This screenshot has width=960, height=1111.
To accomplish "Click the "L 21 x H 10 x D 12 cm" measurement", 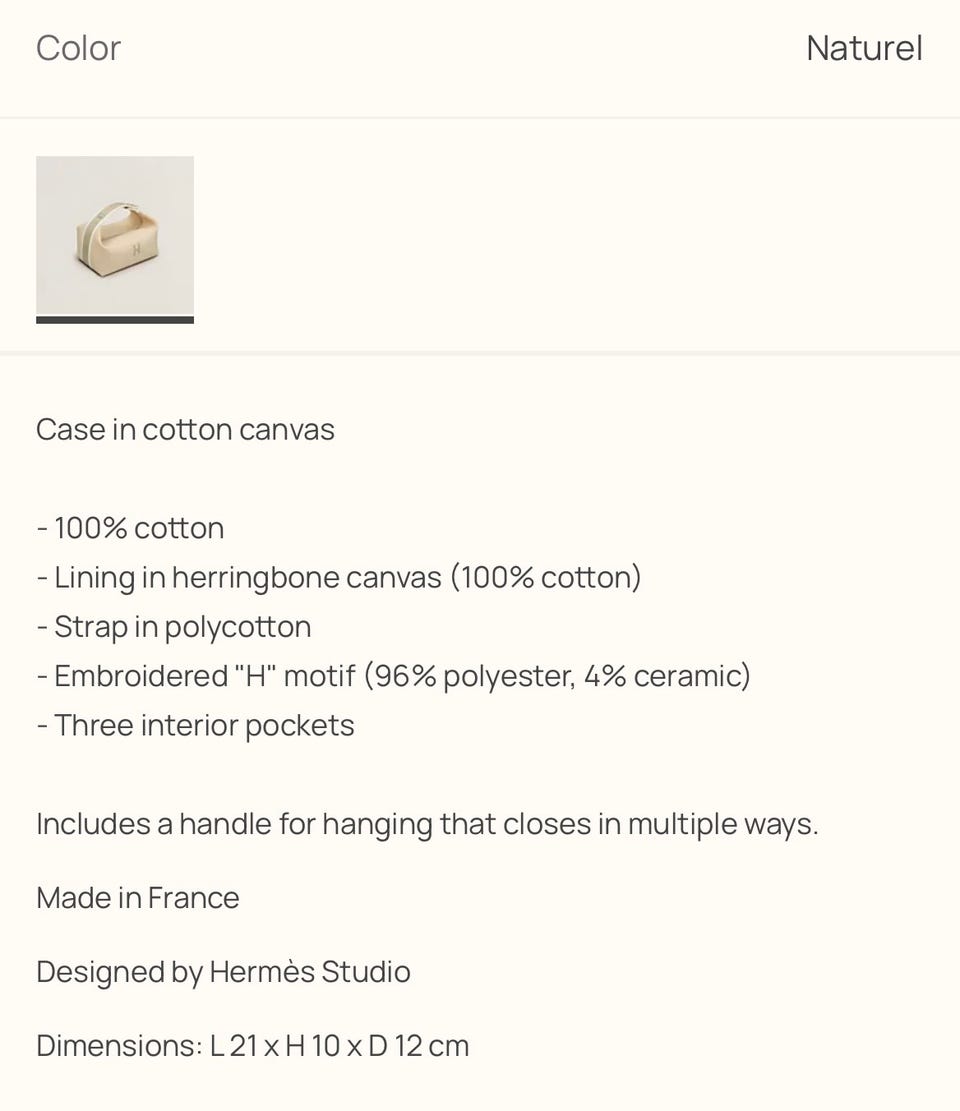I will (339, 1046).
